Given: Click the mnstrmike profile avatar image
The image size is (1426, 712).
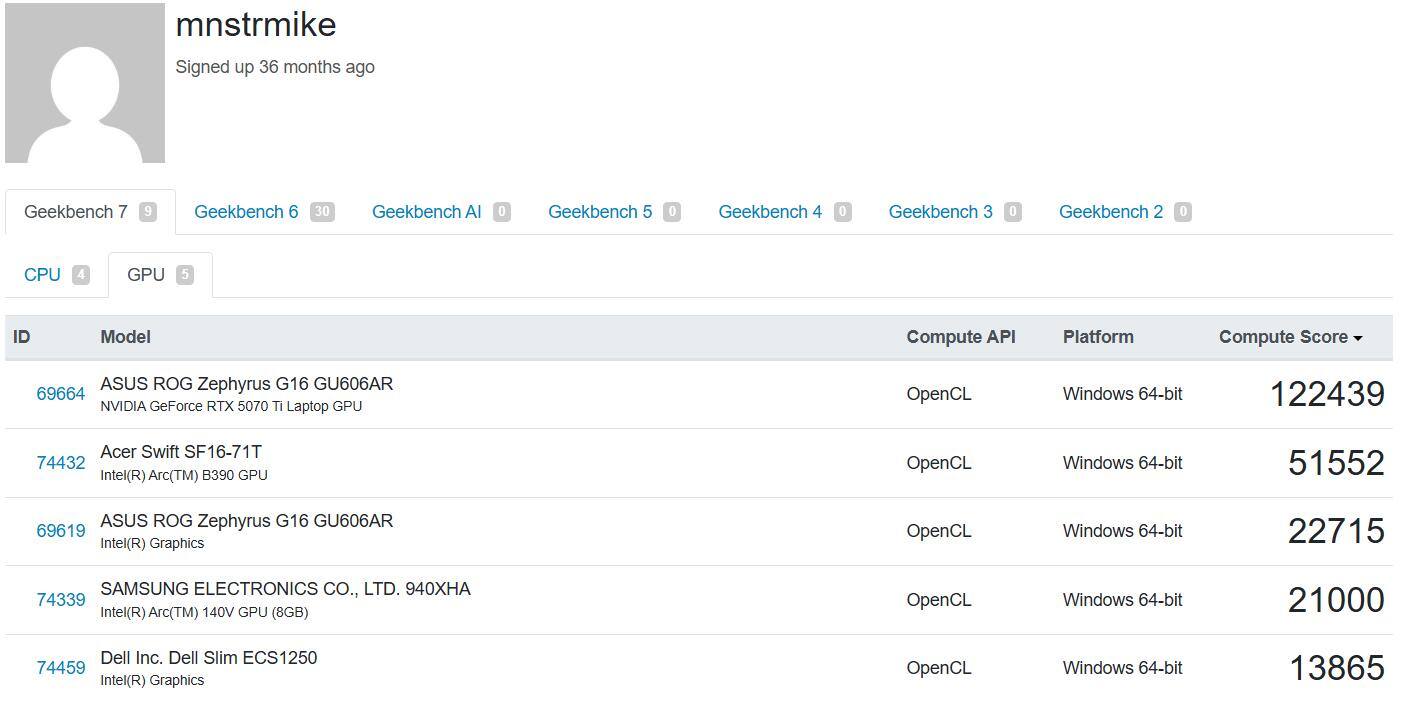Looking at the screenshot, I should click(85, 83).
